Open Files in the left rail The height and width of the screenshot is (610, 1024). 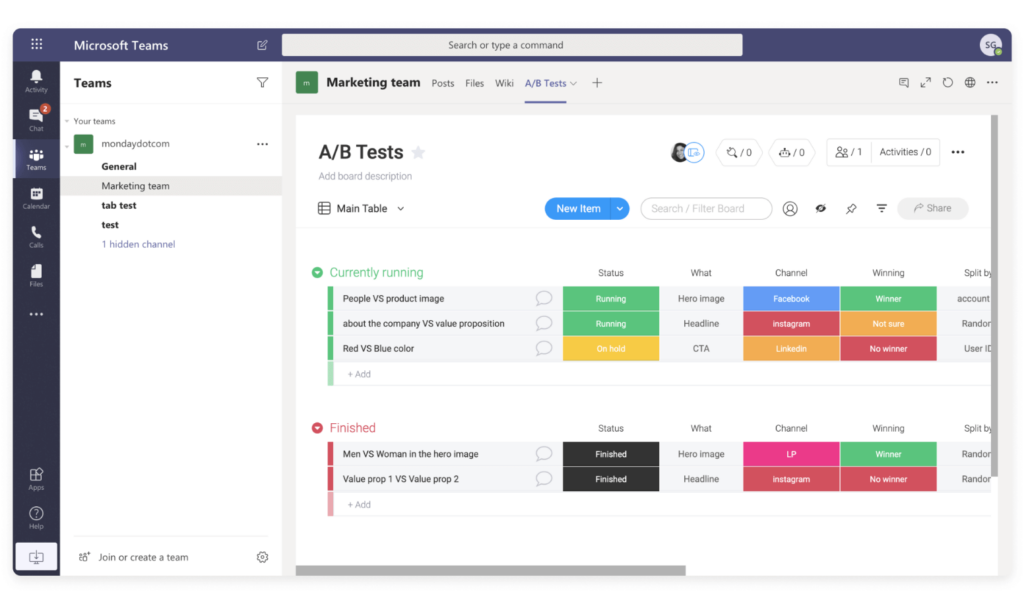(x=36, y=276)
